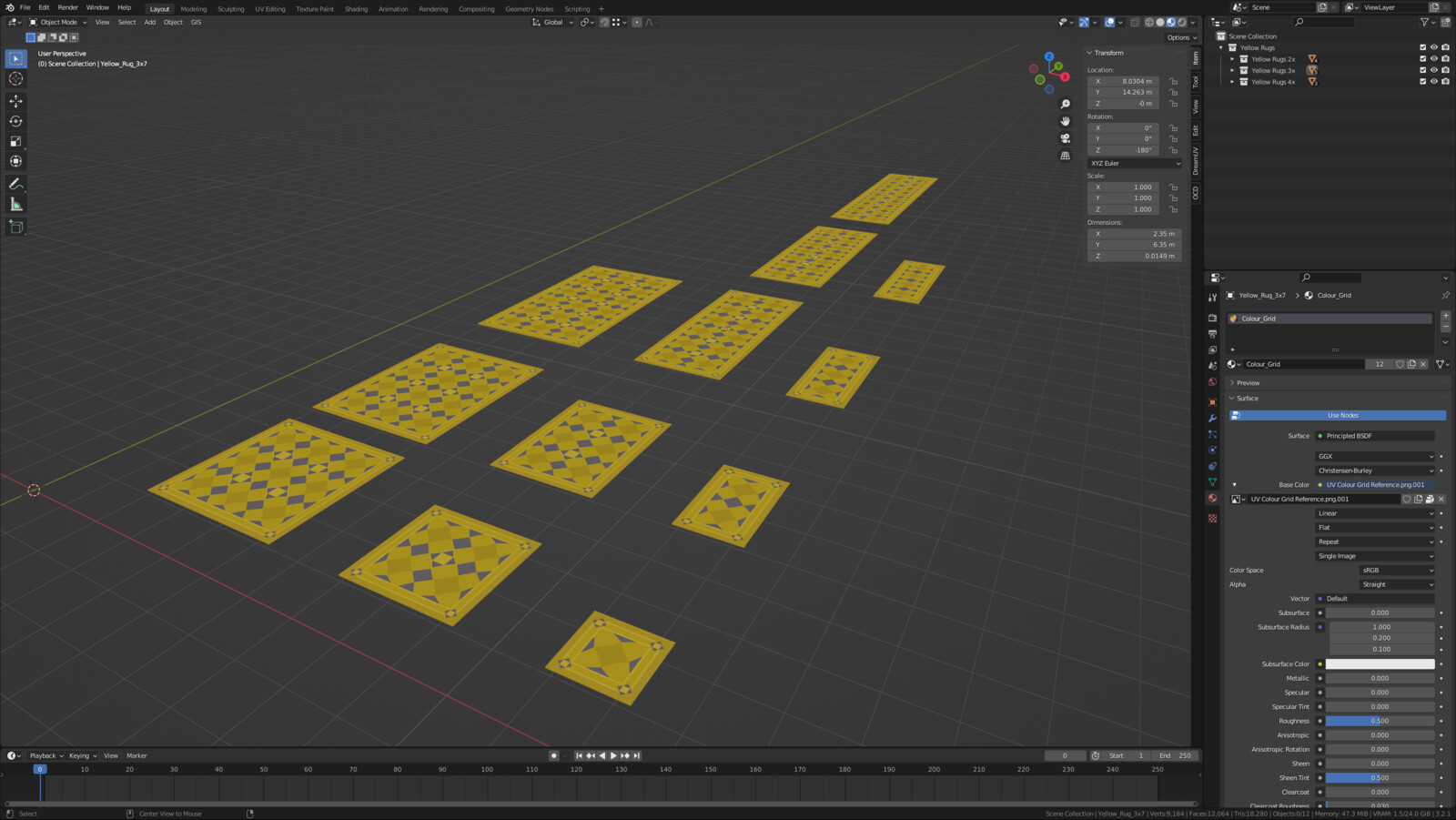Add a material slot with plus
1456x820 pixels.
pyautogui.click(x=1445, y=316)
